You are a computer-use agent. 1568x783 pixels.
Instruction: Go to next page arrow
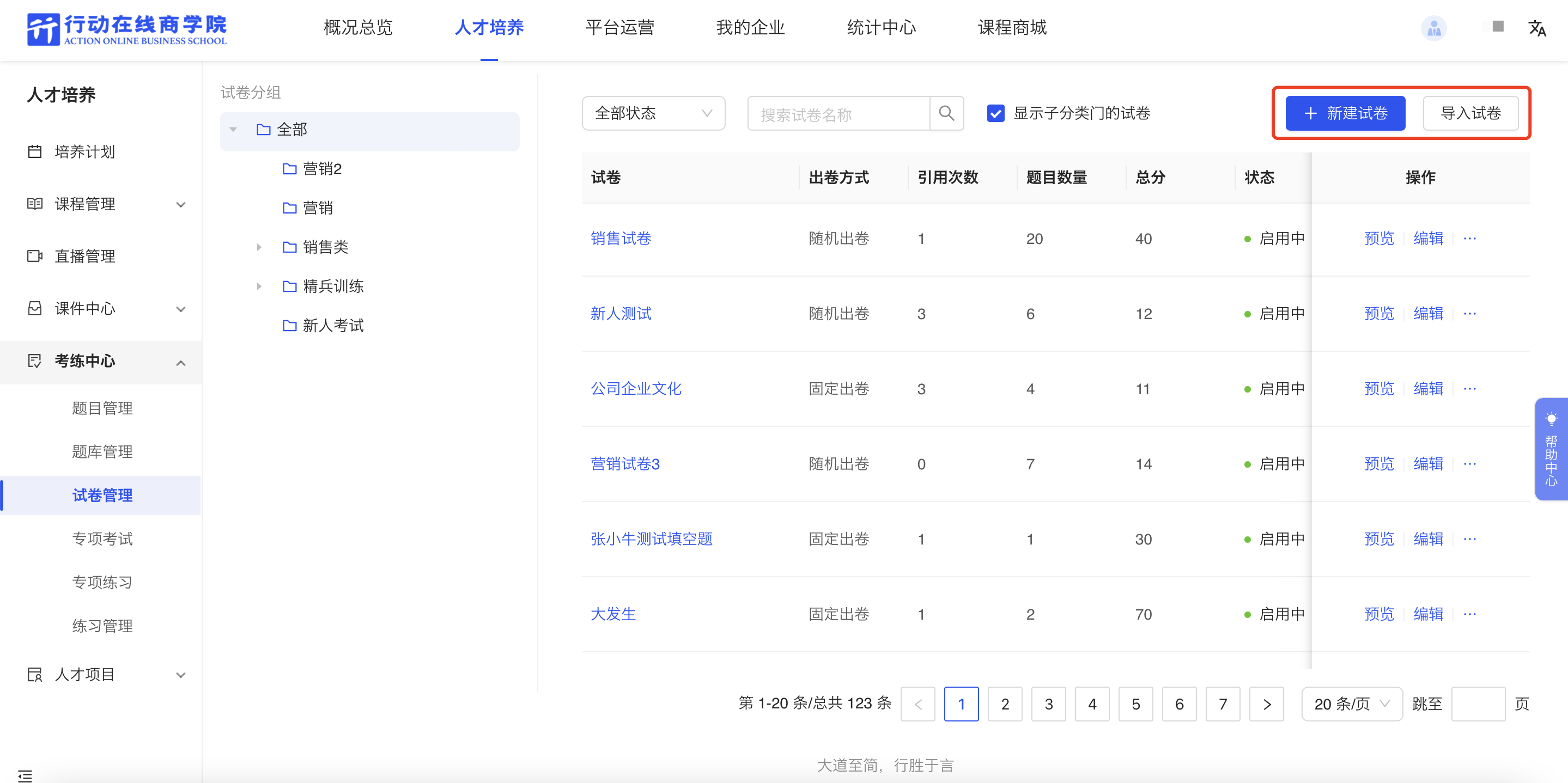[x=1267, y=704]
